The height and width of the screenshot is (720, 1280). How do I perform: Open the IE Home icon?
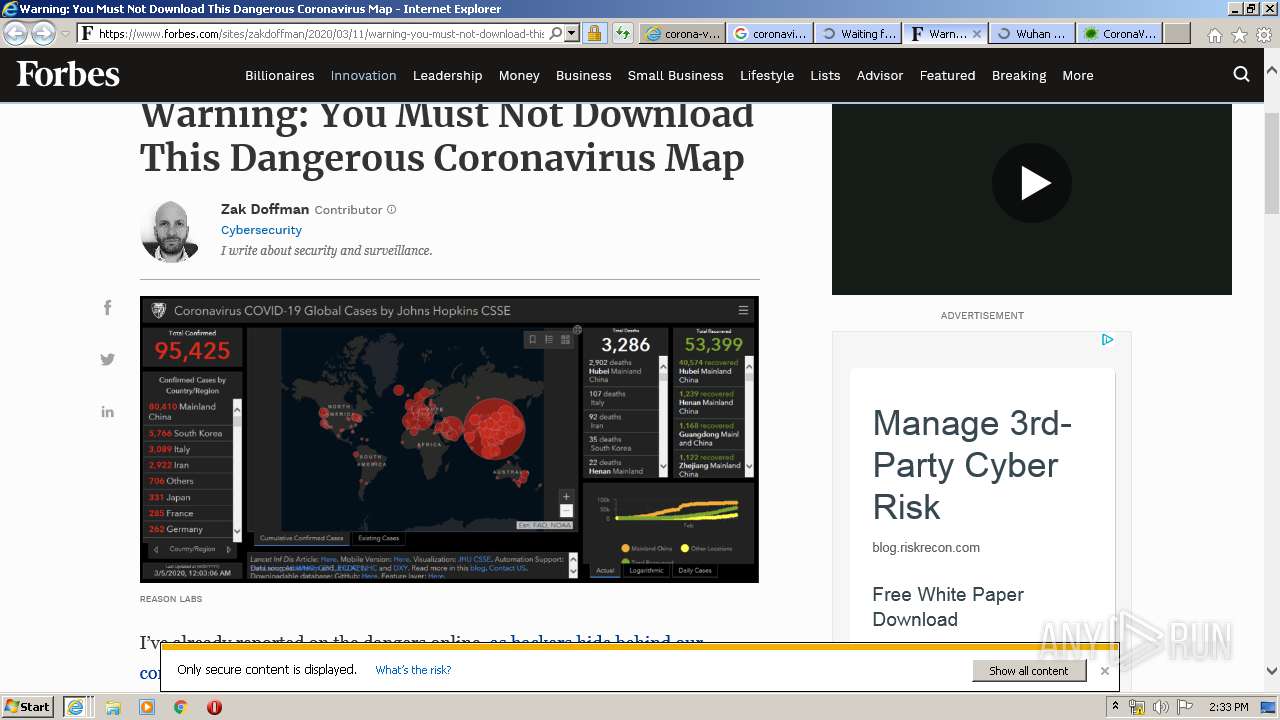point(1214,34)
